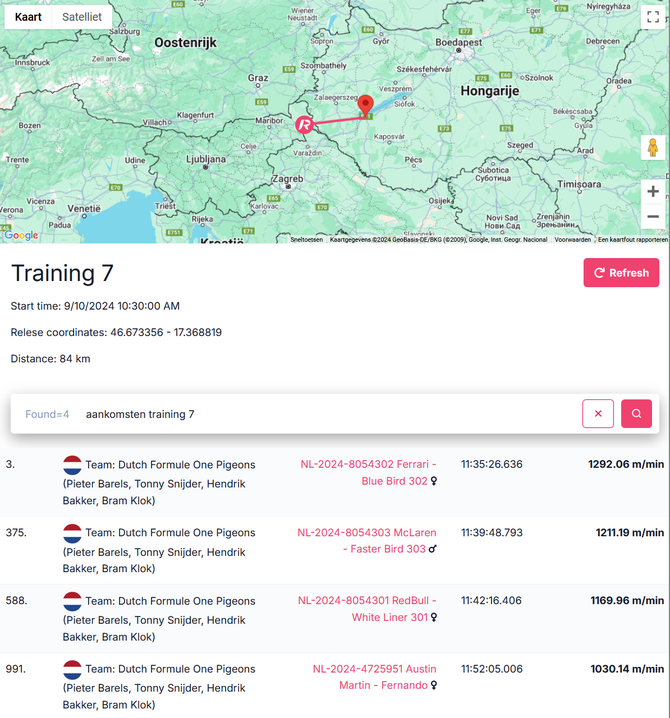Select speed value 1169.96 m/min

[627, 600]
